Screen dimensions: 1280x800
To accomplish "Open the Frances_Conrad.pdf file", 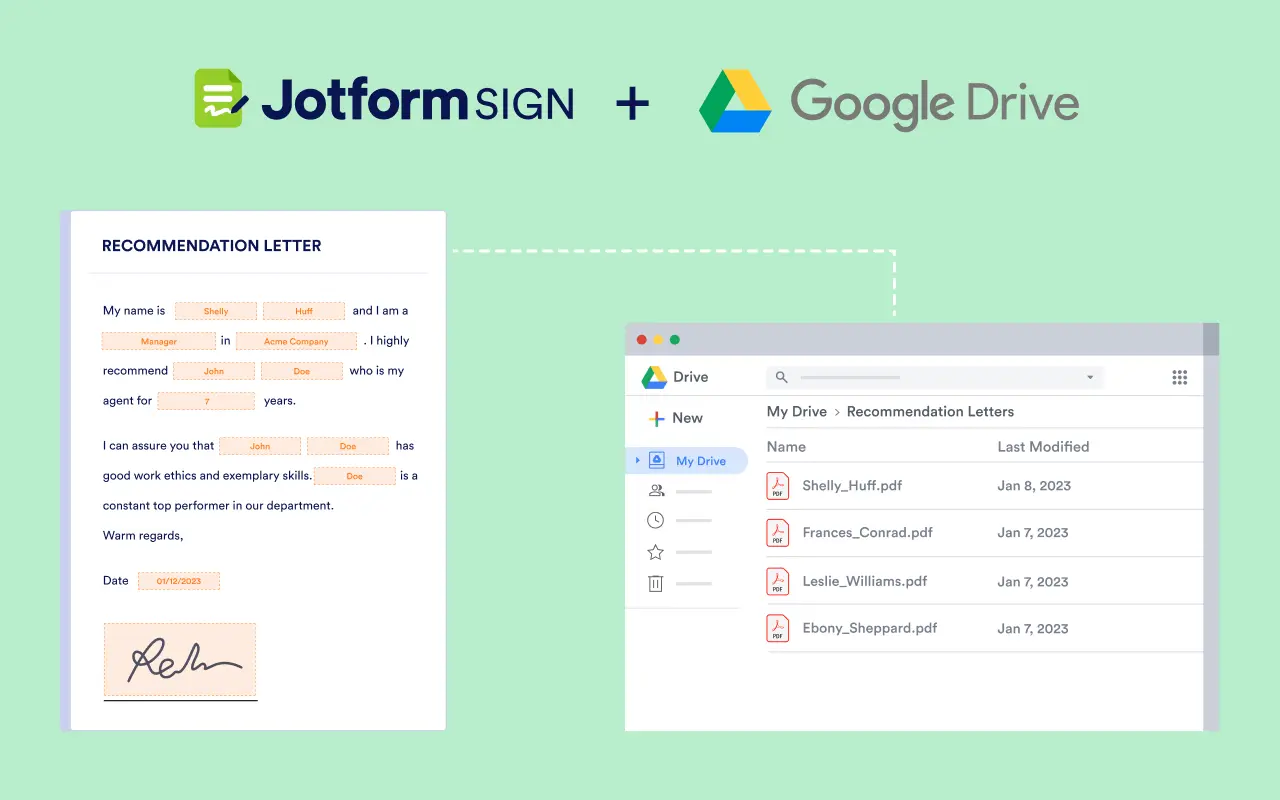I will (x=867, y=533).
